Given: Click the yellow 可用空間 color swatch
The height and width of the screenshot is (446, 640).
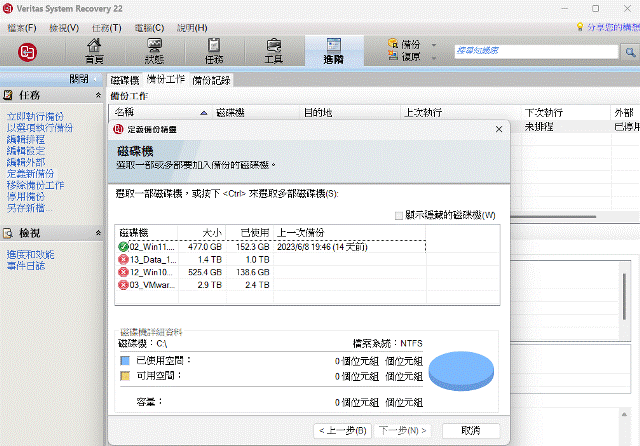Looking at the screenshot, I should pyautogui.click(x=125, y=376).
